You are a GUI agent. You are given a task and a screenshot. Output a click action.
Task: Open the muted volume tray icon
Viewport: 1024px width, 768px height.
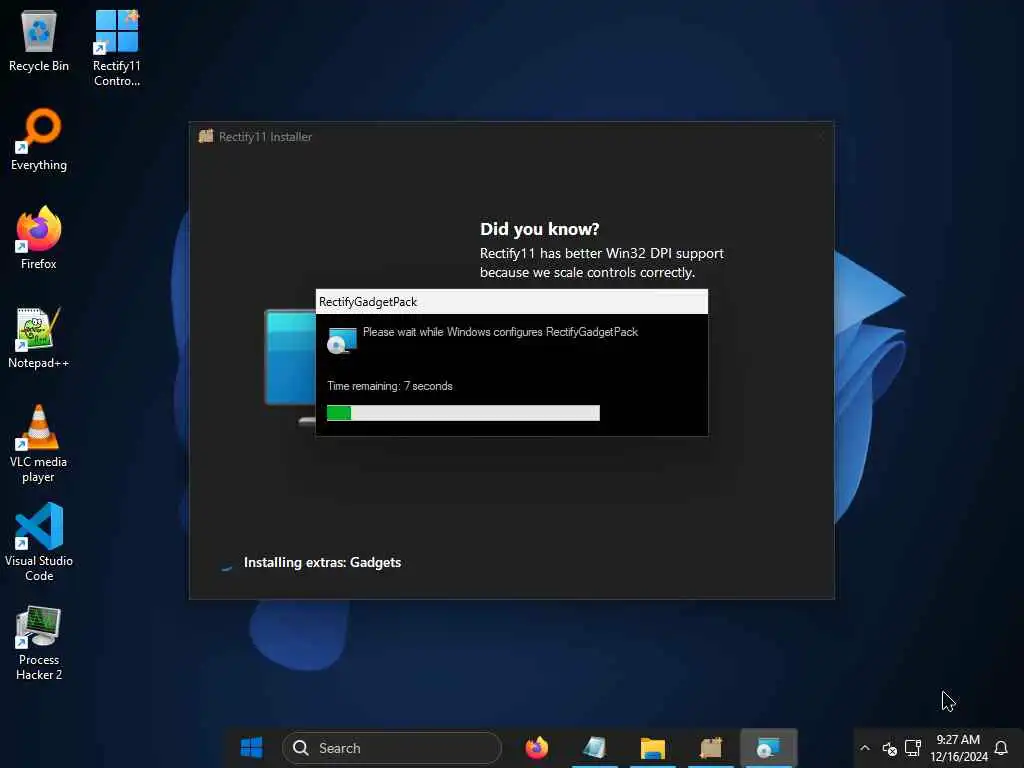889,748
